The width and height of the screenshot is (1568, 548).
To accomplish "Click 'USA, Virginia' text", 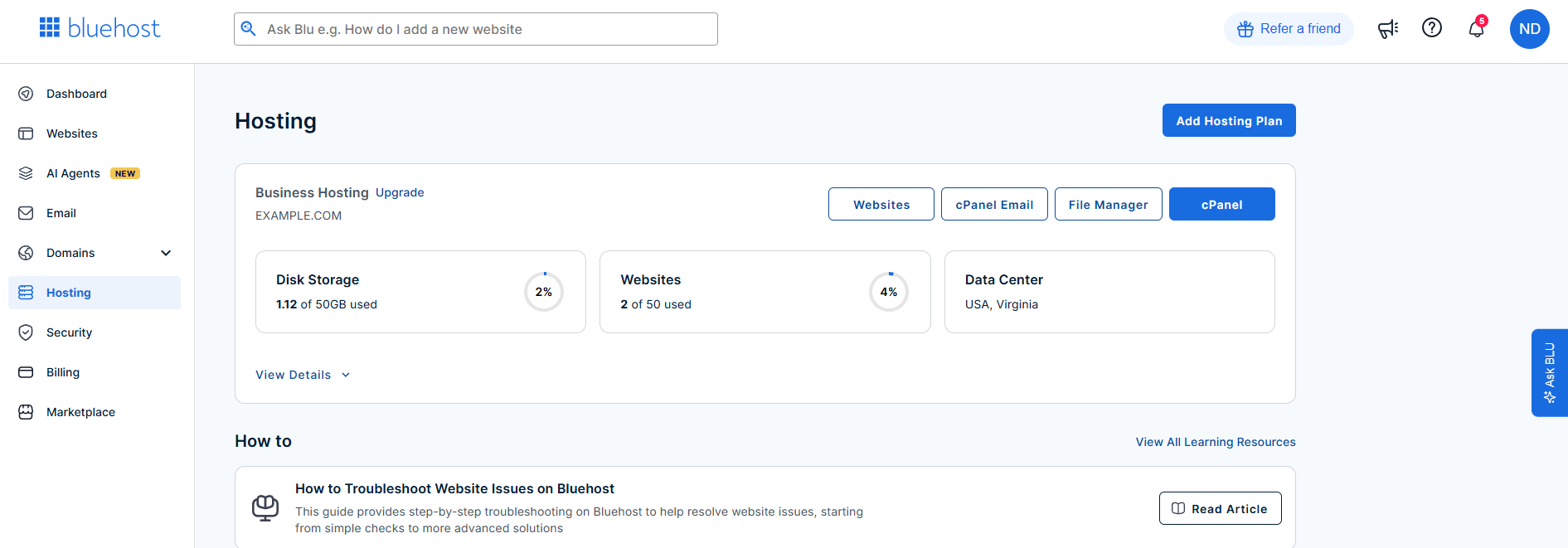I will click(x=1002, y=304).
